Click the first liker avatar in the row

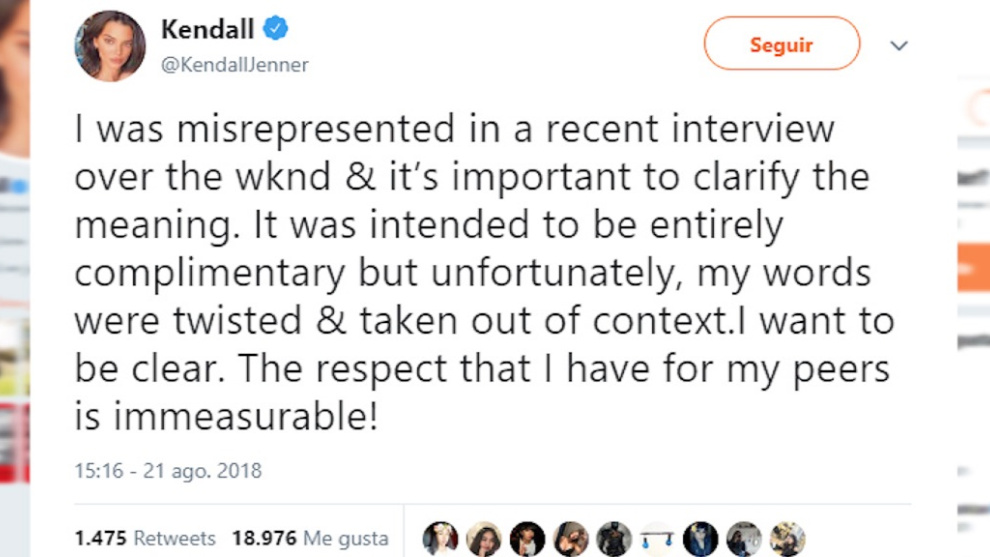pyautogui.click(x=441, y=539)
